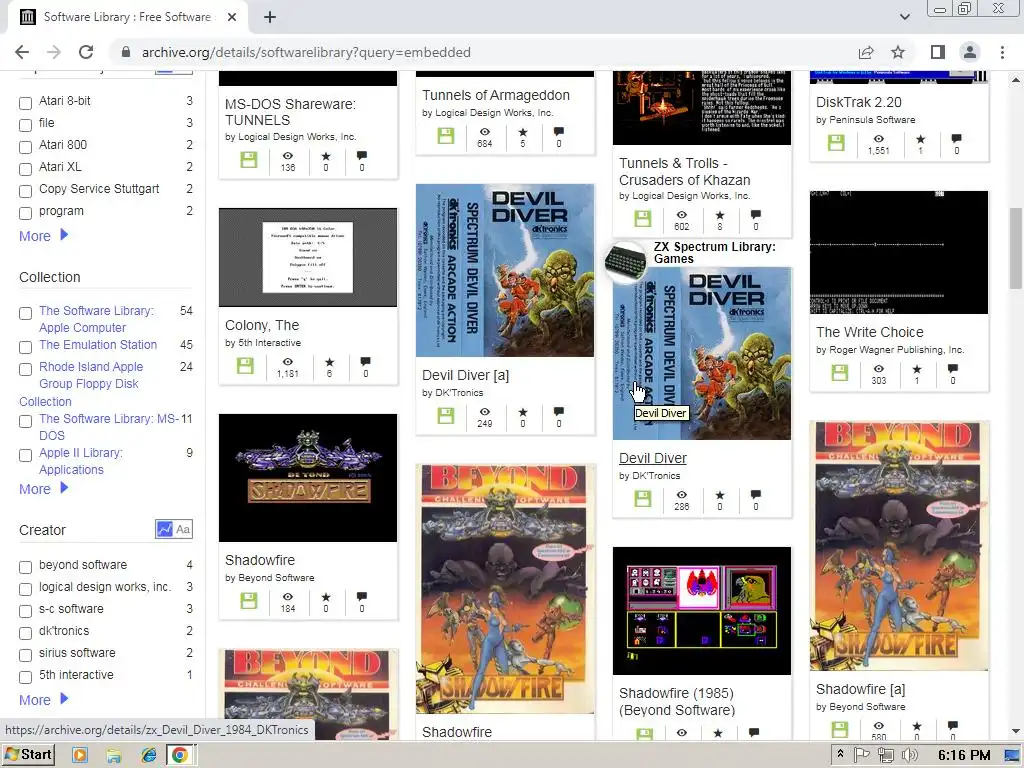Open the Chrome tab search dropdown
The image size is (1024, 768).
tap(904, 17)
